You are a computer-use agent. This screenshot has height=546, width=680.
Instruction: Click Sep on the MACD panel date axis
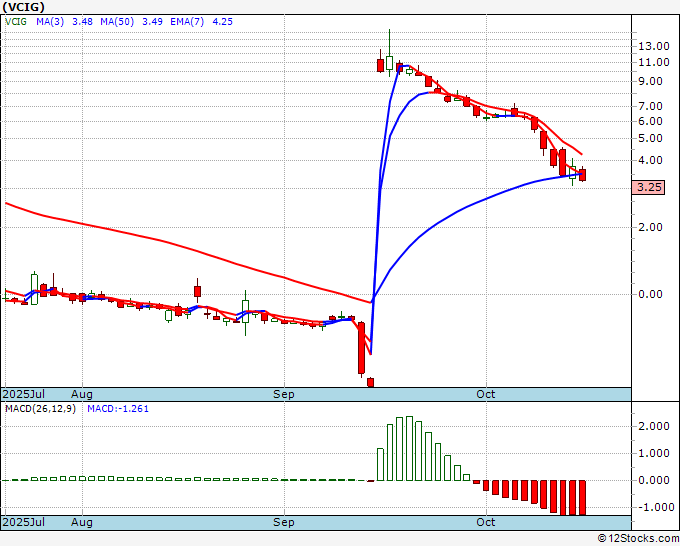point(284,522)
